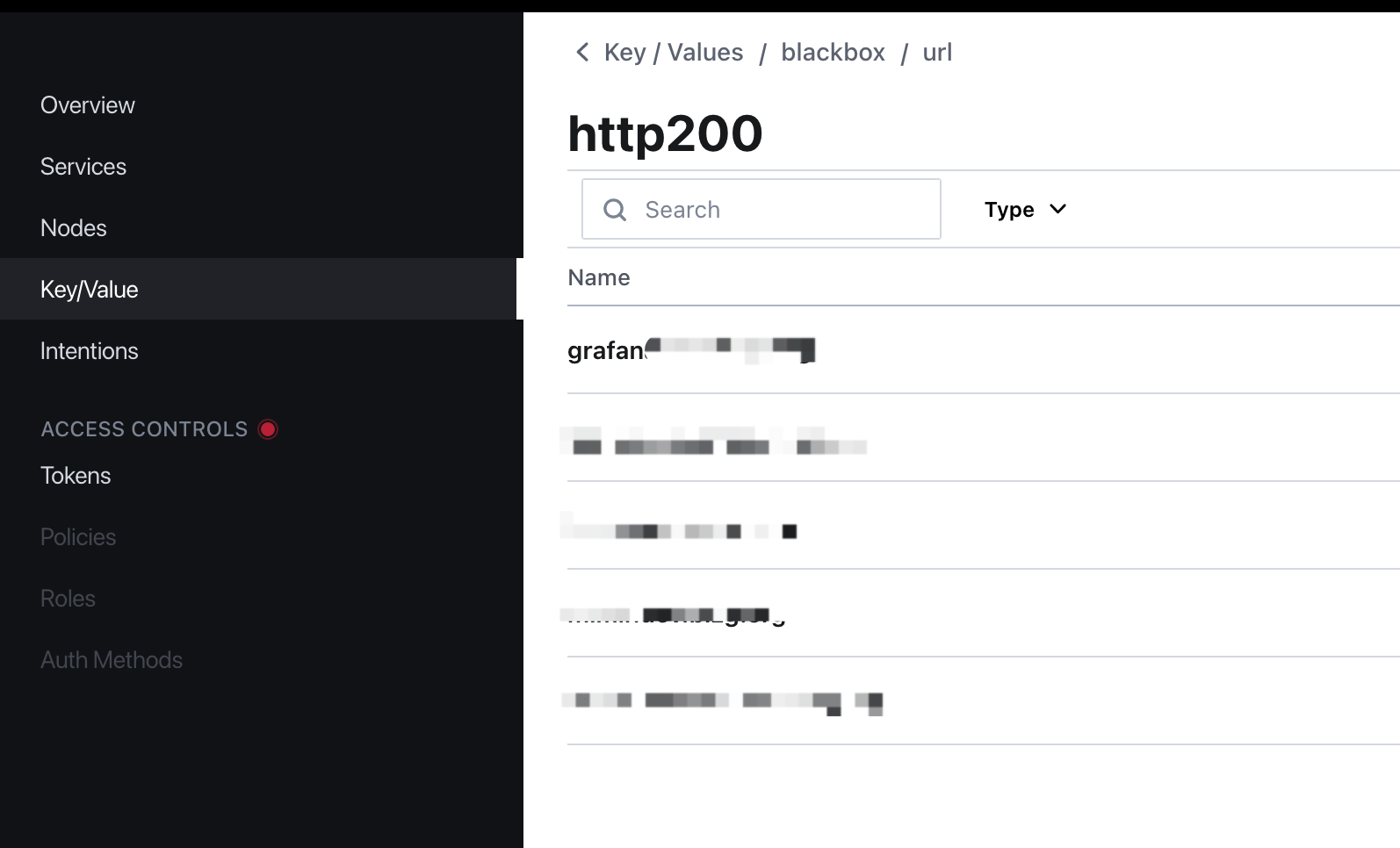The width and height of the screenshot is (1400, 848).
Task: Select Nodes in the sidebar
Action: [x=74, y=228]
